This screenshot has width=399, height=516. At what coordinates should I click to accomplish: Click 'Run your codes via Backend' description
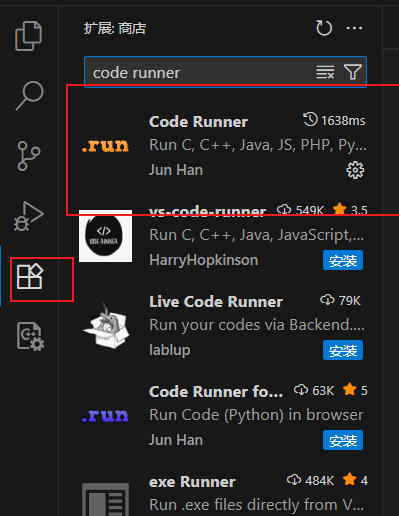(x=257, y=325)
